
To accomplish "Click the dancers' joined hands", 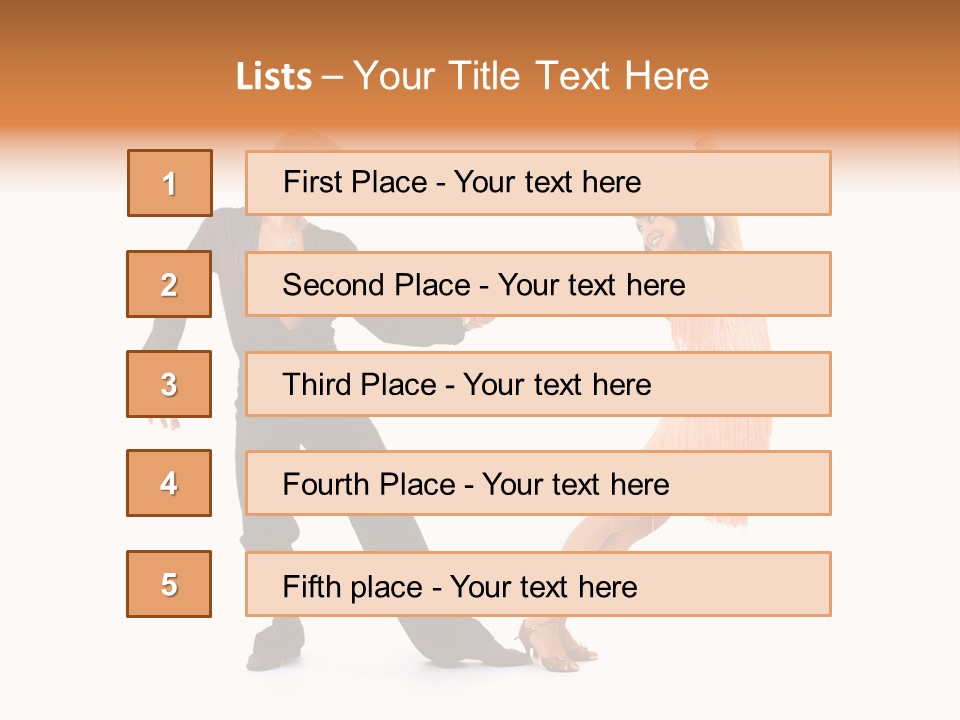I will (x=476, y=323).
